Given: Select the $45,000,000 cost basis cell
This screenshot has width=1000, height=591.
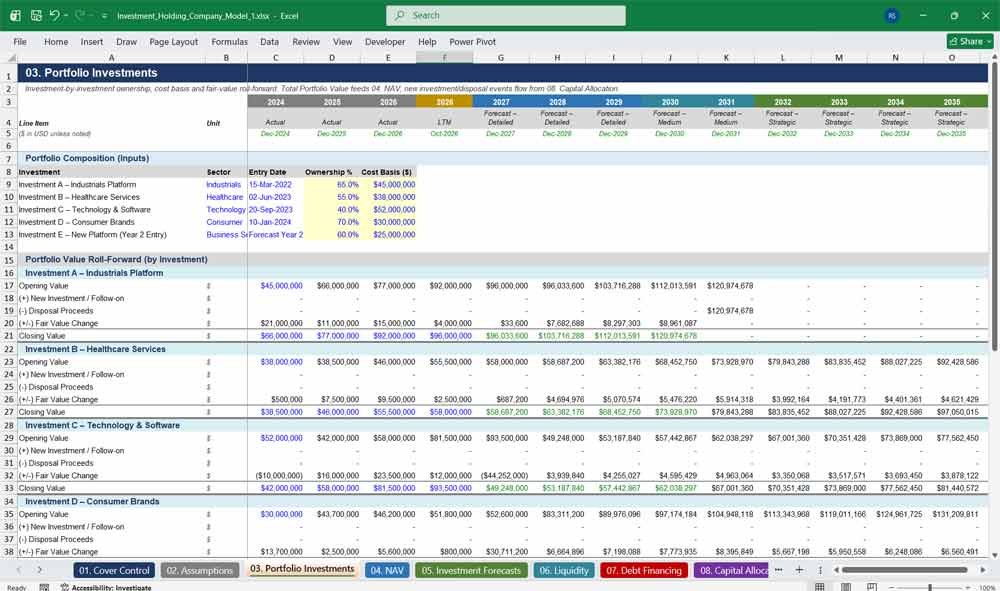Looking at the screenshot, I should 388,184.
